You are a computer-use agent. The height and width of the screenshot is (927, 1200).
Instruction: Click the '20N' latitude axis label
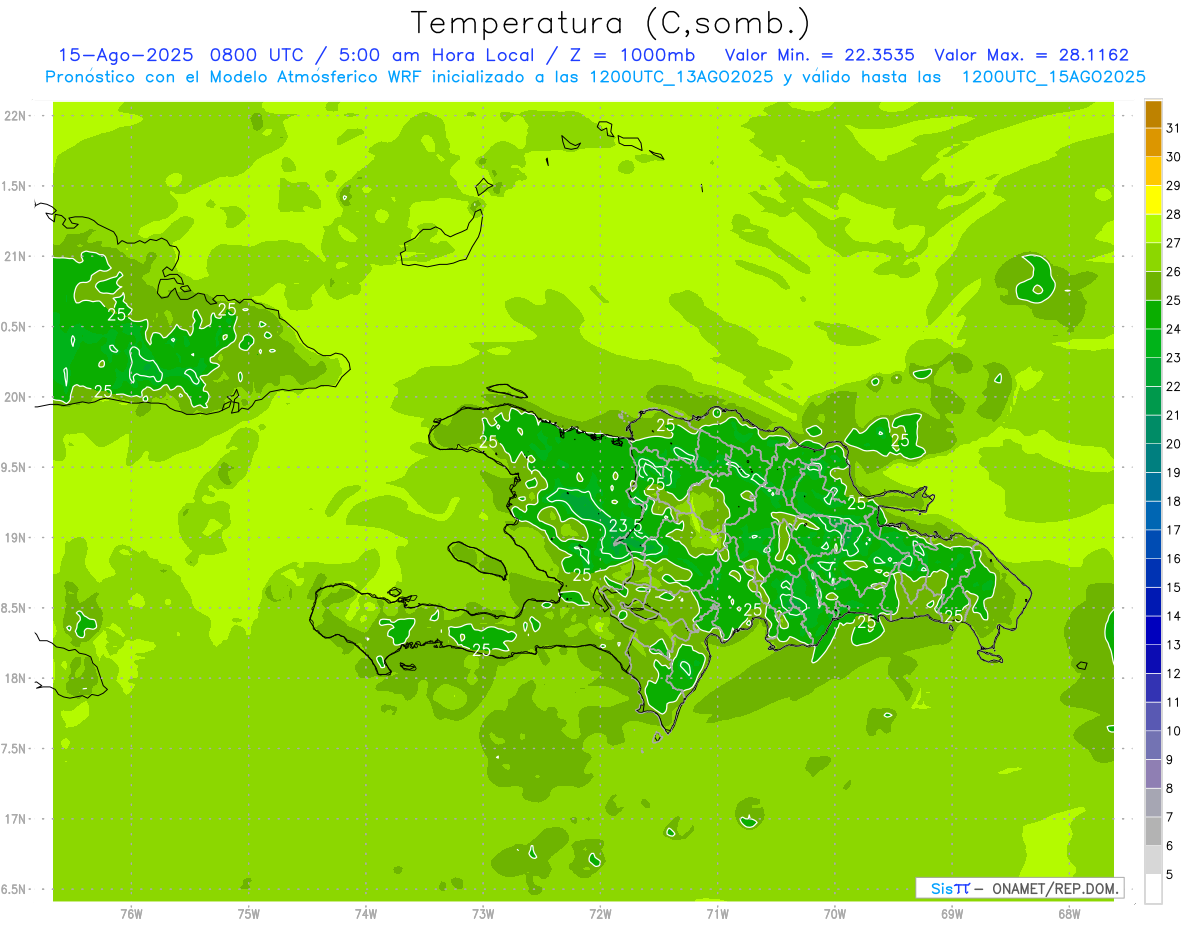click(16, 397)
